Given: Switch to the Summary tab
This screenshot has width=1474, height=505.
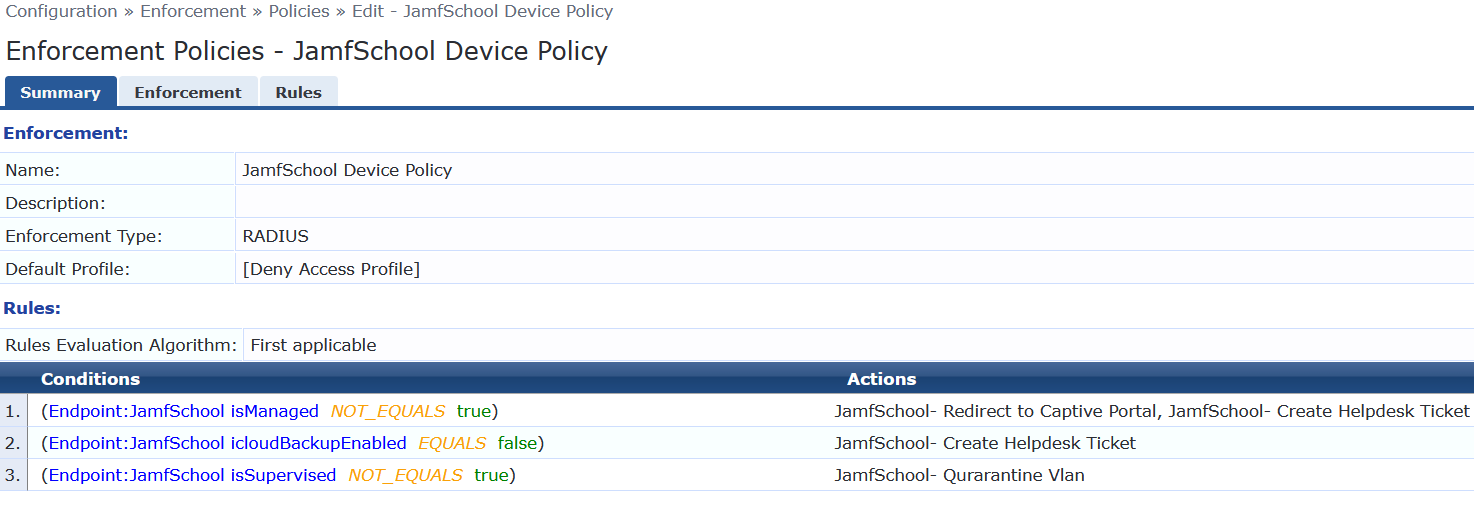Looking at the screenshot, I should tap(60, 92).
